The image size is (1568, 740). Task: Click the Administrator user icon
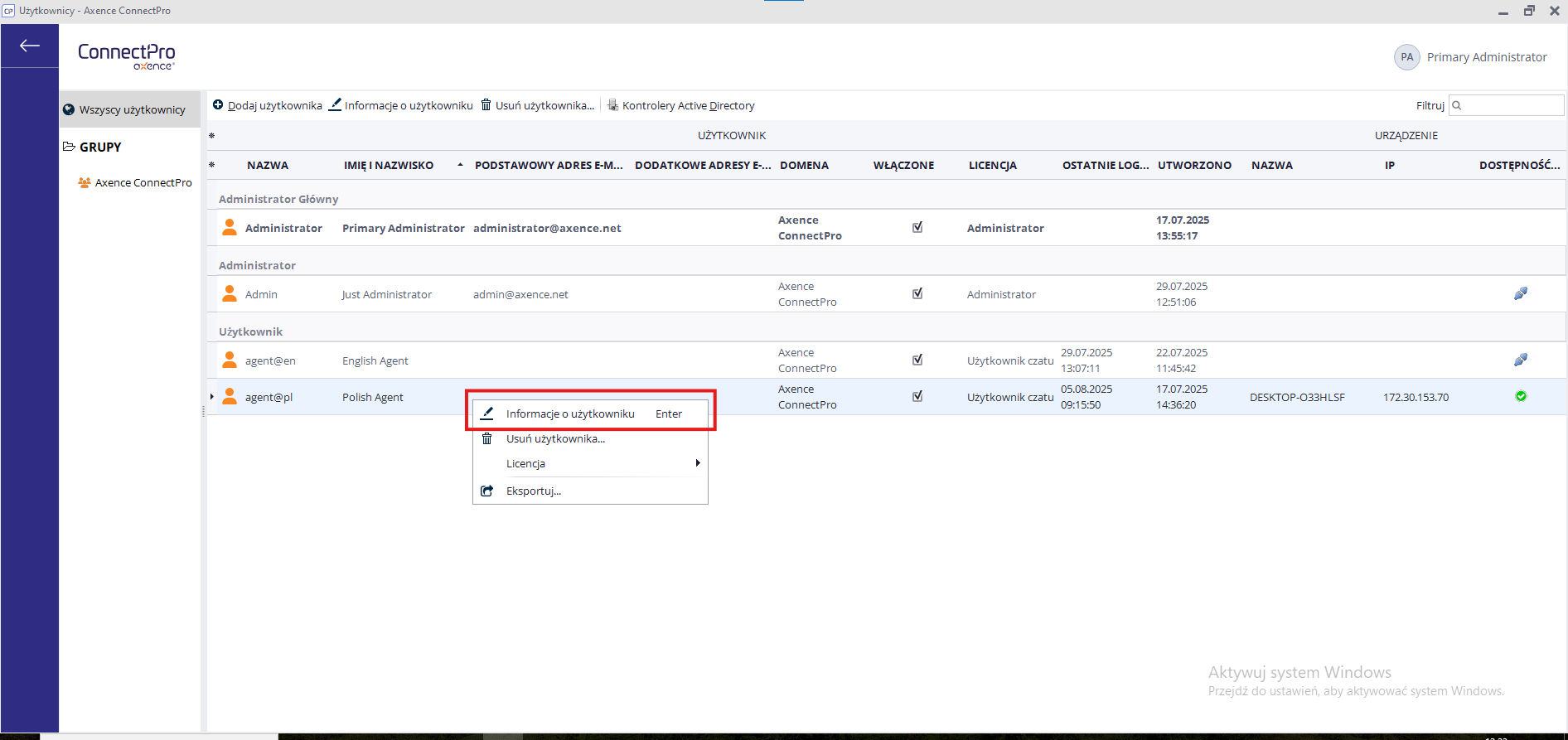[230, 227]
